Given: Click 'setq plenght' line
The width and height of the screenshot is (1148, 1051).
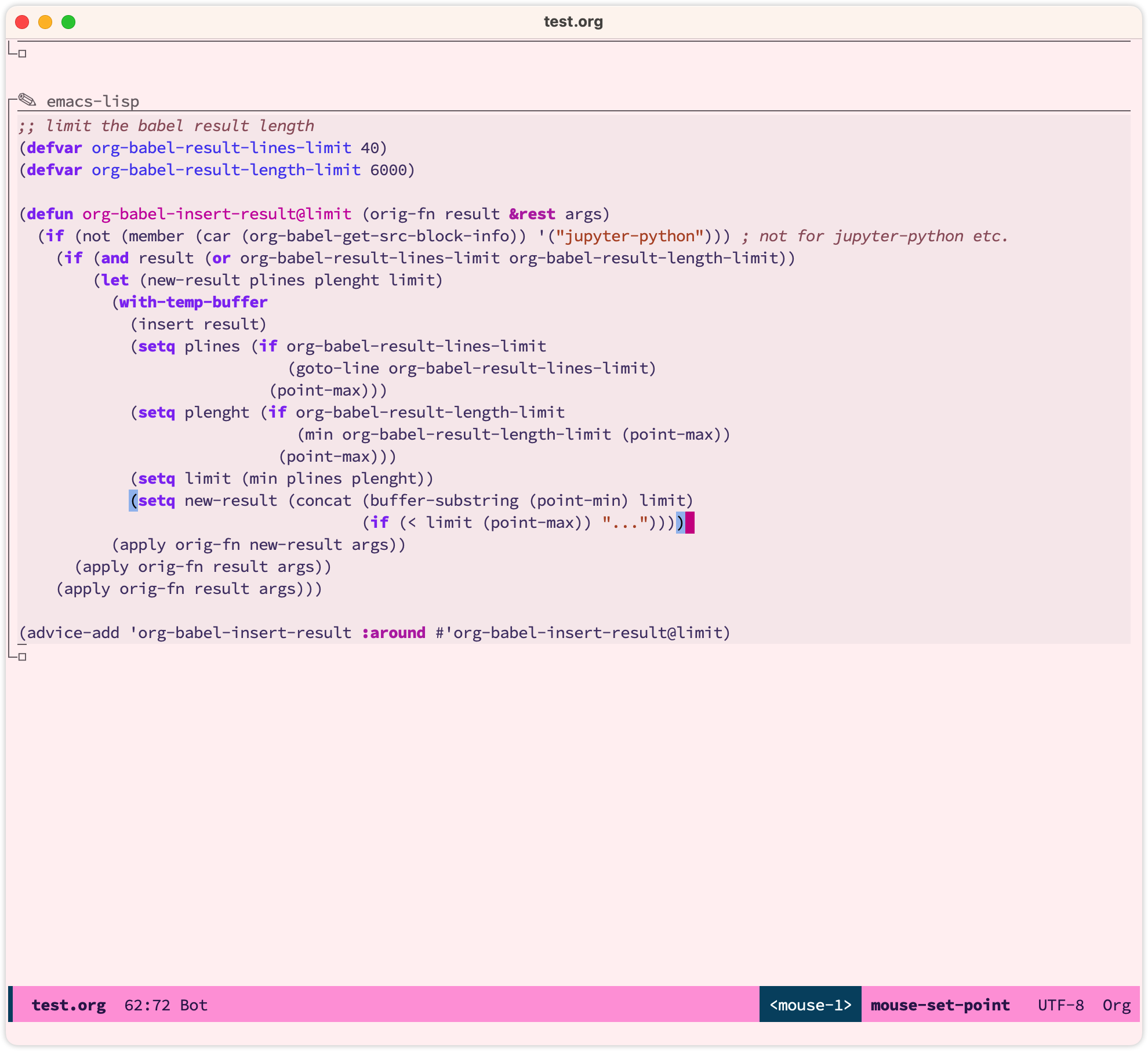Looking at the screenshot, I should (348, 412).
